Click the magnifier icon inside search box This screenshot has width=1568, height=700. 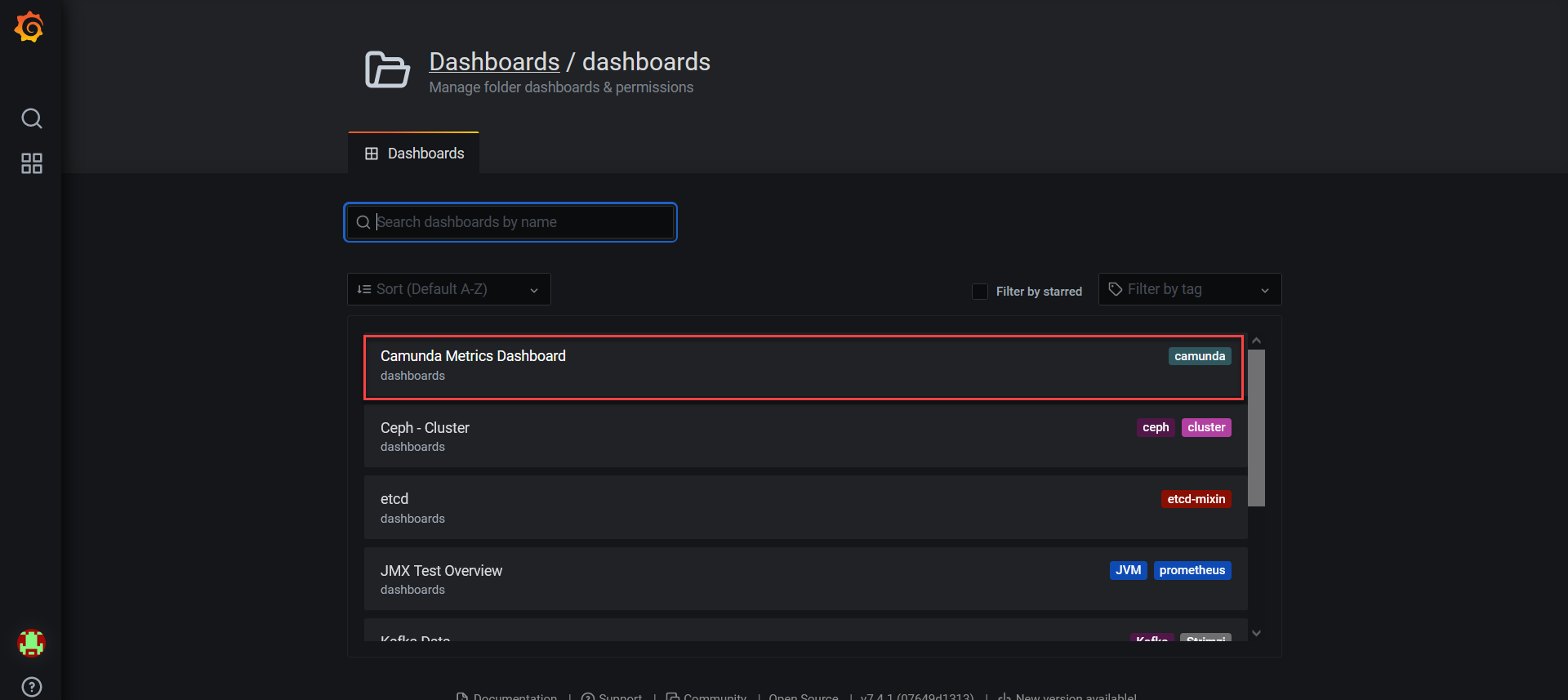point(363,222)
